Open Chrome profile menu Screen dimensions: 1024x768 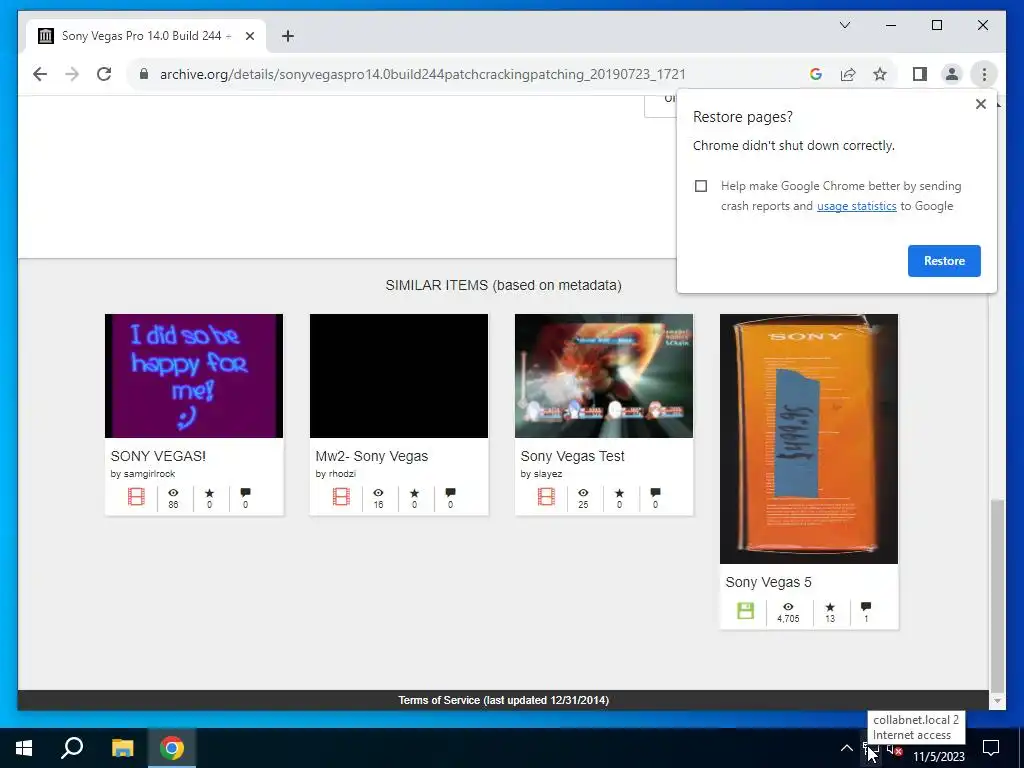click(x=952, y=74)
